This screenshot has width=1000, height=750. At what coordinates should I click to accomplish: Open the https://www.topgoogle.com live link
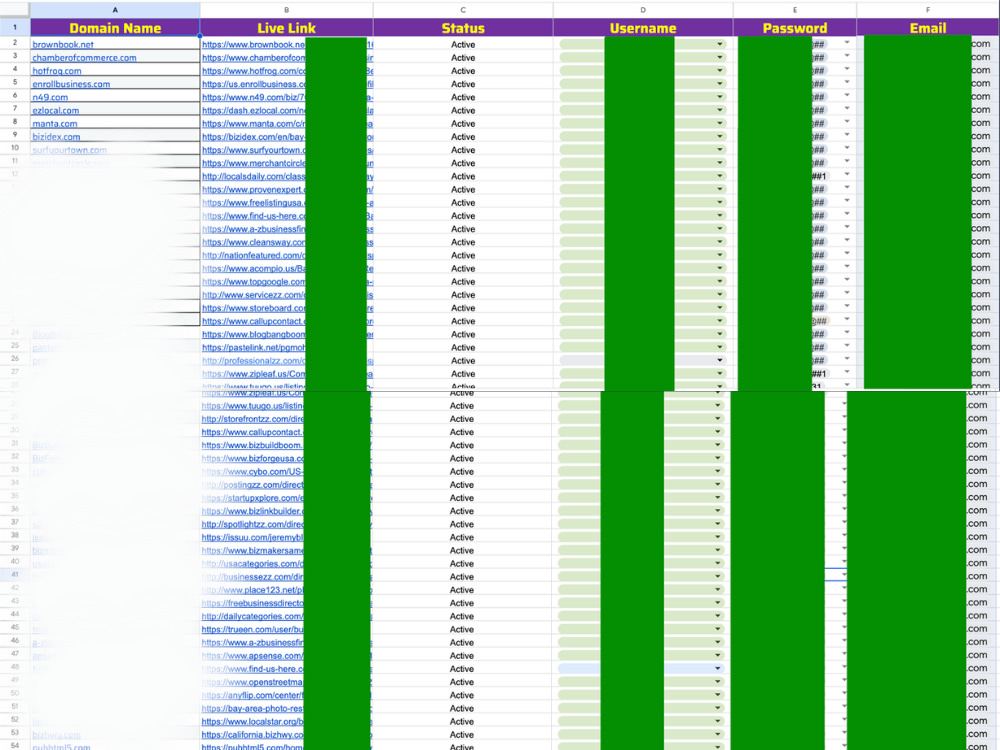pyautogui.click(x=254, y=282)
